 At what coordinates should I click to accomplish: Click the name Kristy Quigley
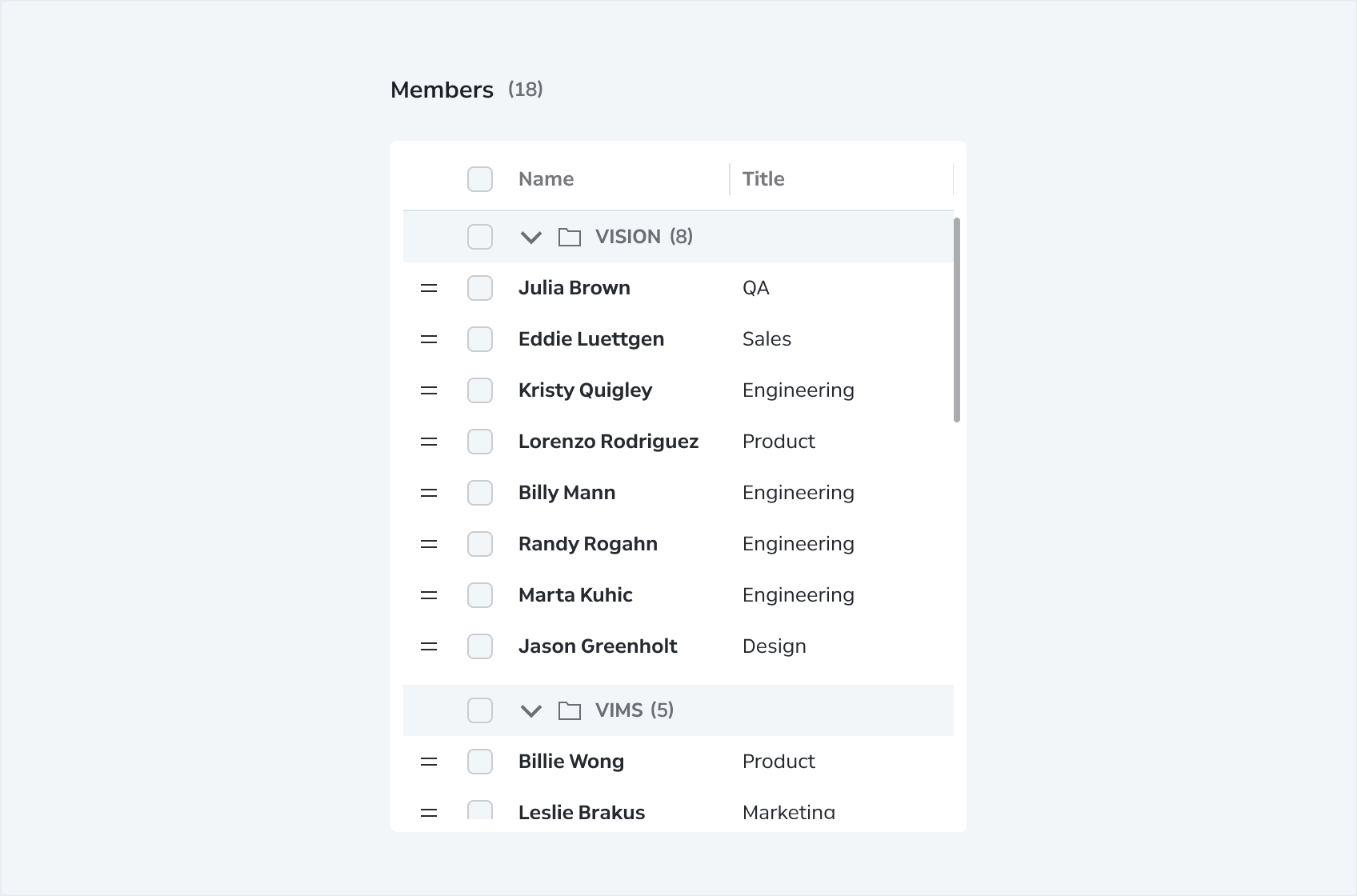[585, 390]
